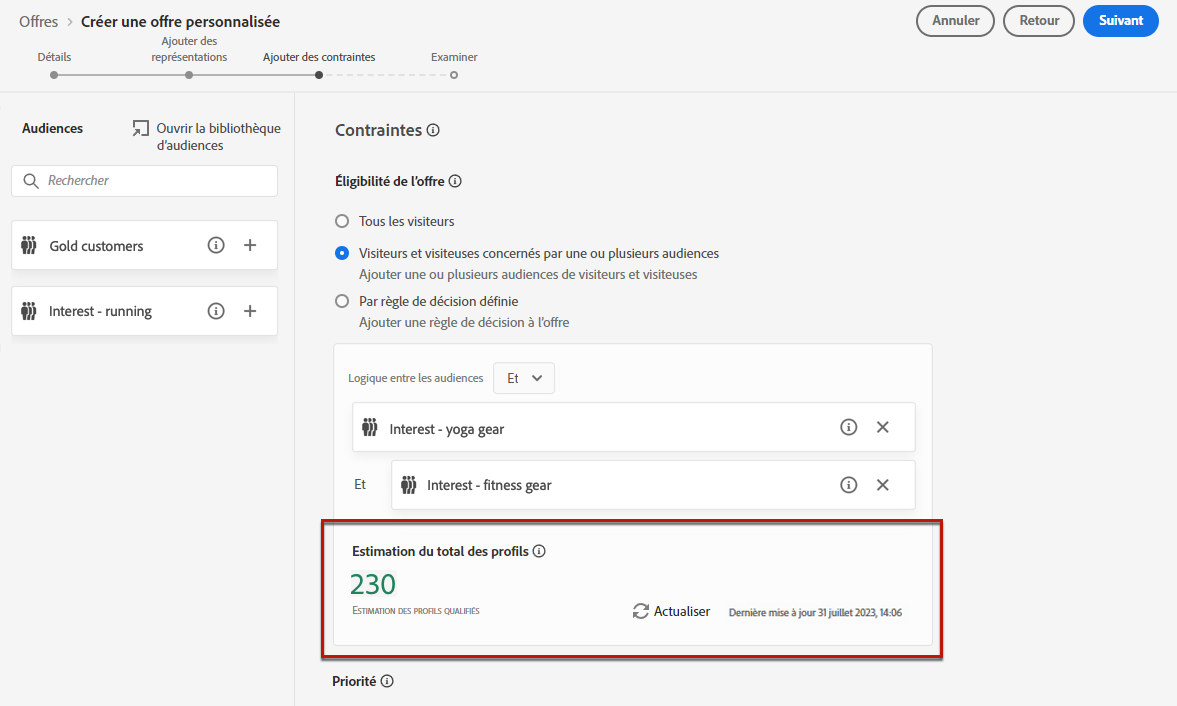View info for Interest - yoga gear
This screenshot has width=1177, height=706.
(x=849, y=427)
